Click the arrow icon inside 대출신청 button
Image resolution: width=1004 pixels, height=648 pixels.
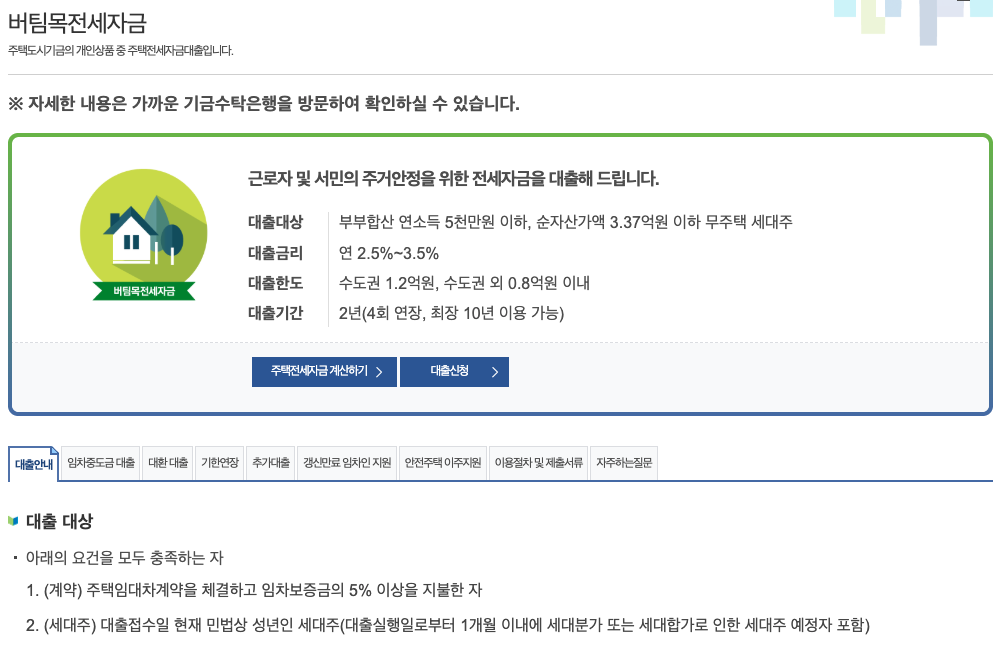pyautogui.click(x=492, y=371)
